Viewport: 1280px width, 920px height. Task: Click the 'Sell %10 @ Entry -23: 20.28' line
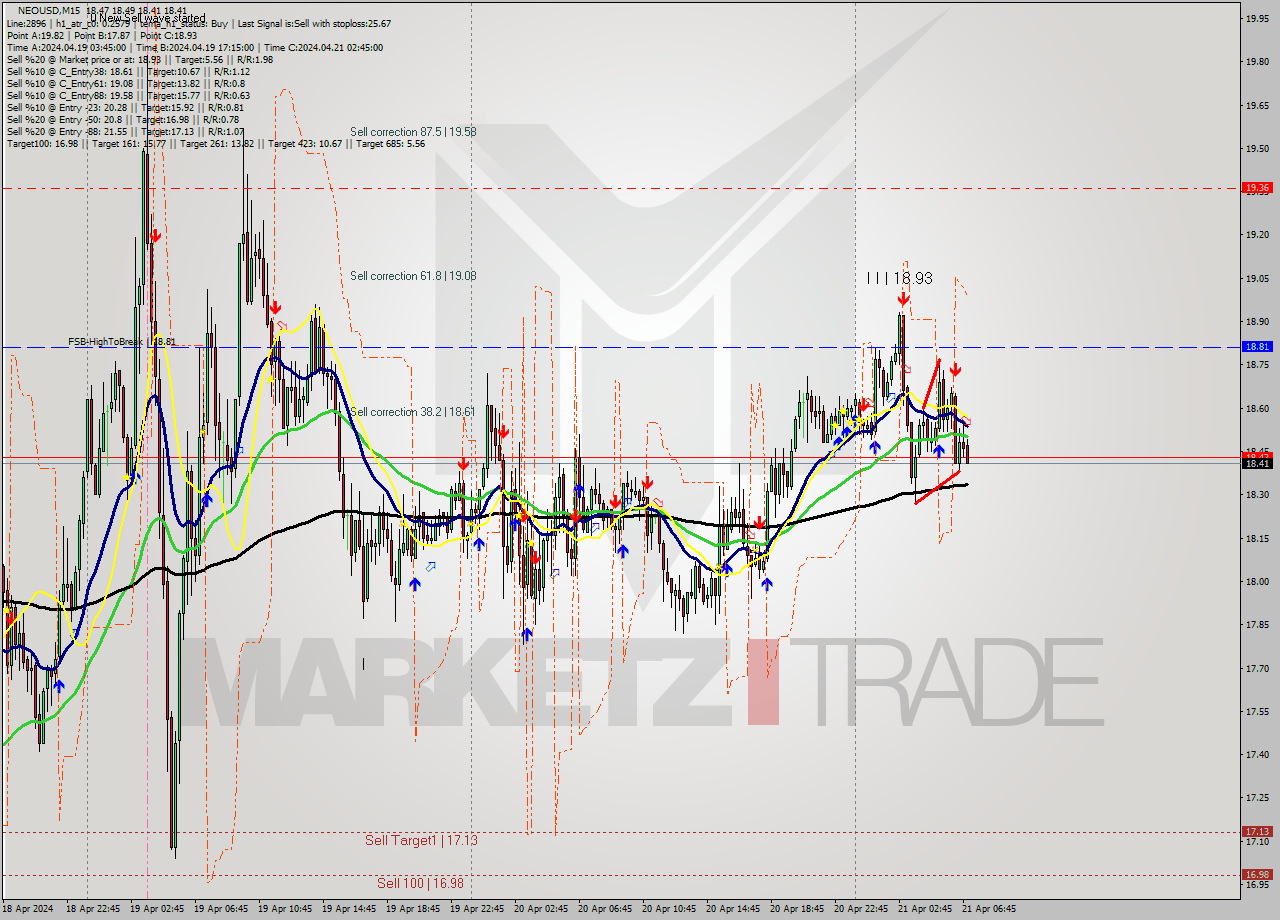click(x=125, y=107)
